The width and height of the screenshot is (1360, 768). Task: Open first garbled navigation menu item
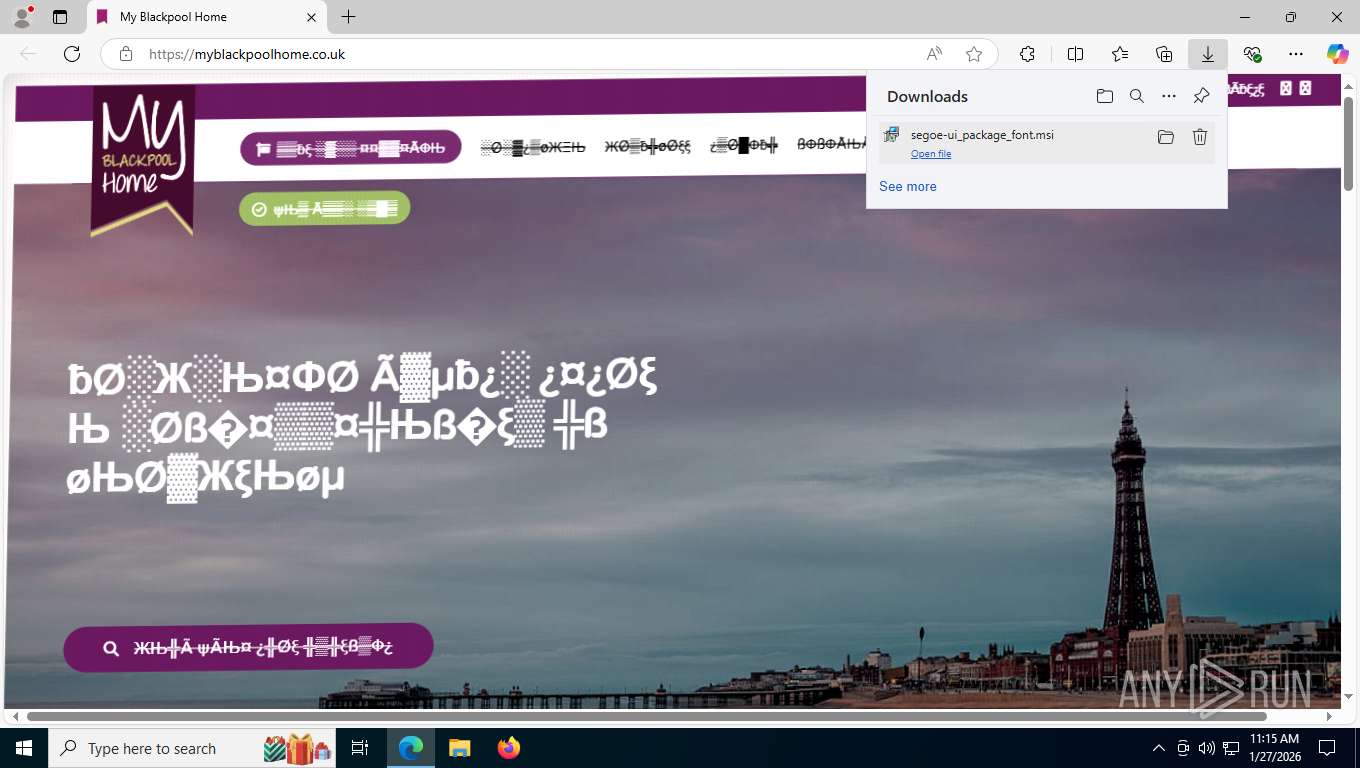point(533,147)
